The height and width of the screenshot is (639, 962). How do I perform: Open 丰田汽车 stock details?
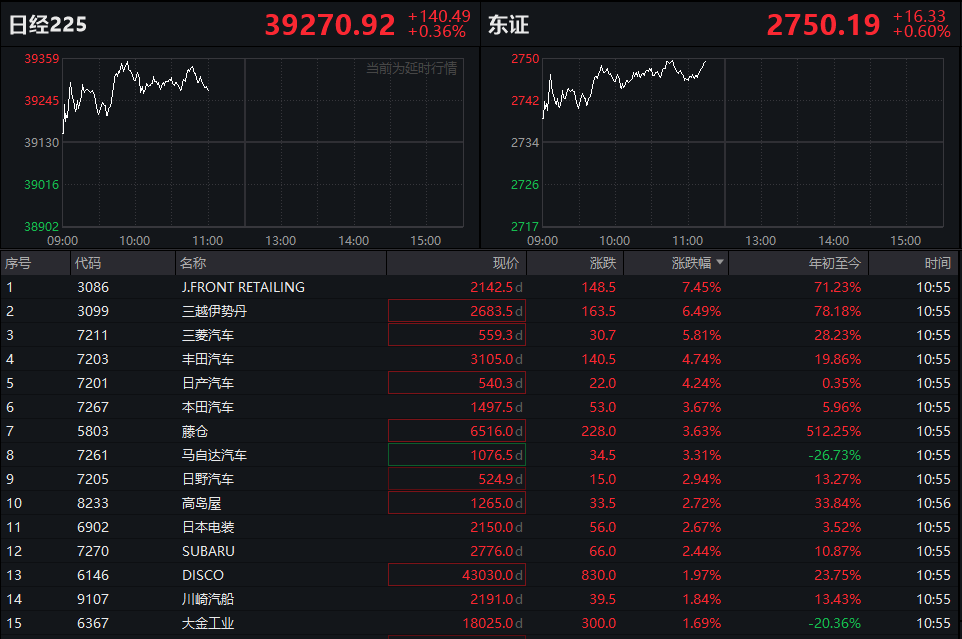207,360
